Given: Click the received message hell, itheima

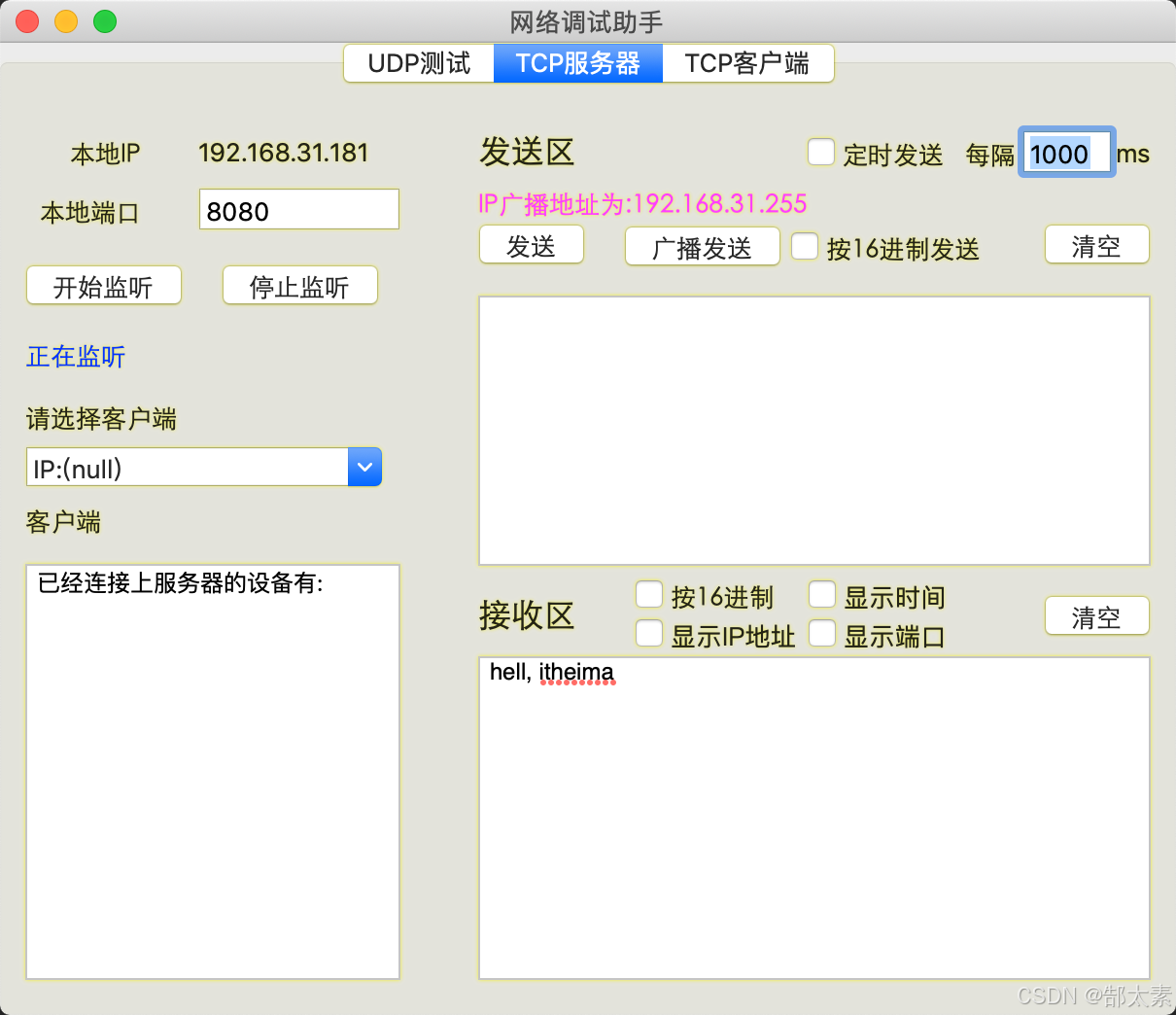Looking at the screenshot, I should 552,672.
